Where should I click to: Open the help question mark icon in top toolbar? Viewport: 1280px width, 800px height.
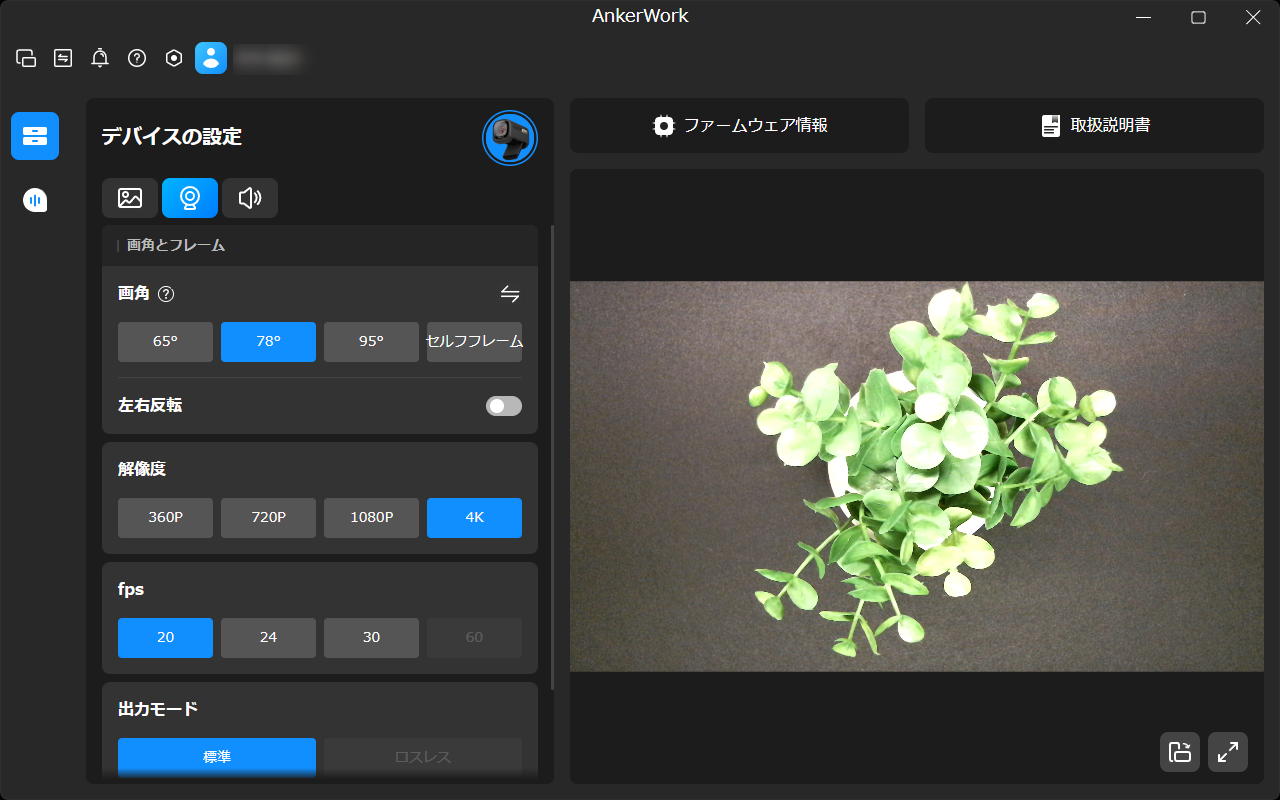tap(137, 58)
